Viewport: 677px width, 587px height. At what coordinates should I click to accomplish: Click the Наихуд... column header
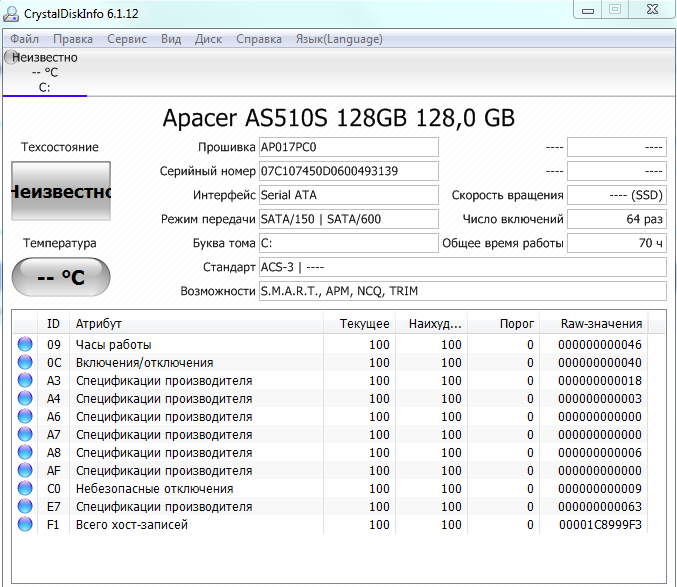(x=431, y=323)
